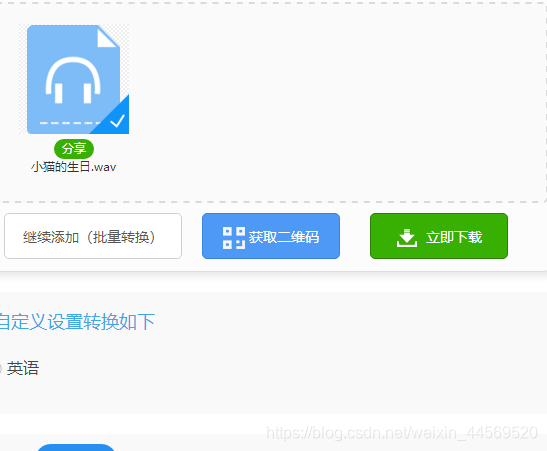547x451 pixels.
Task: Click the blue checkmark on the audio file
Action: click(x=117, y=121)
